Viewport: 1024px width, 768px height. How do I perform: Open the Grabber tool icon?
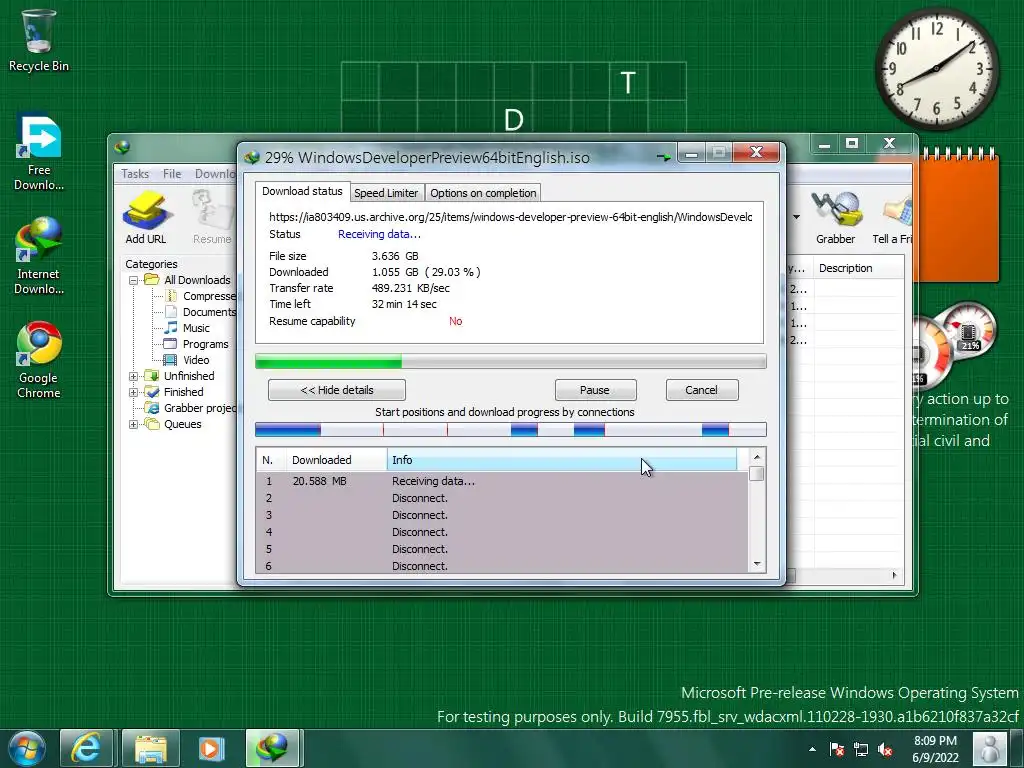[x=835, y=217]
